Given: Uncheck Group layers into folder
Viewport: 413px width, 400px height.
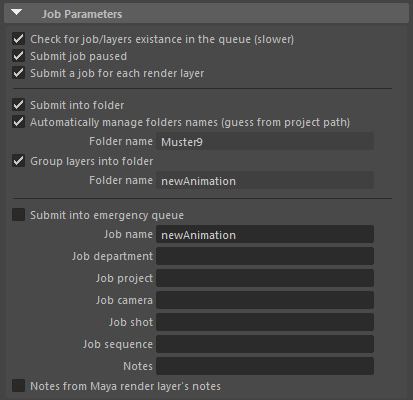Looking at the screenshot, I should (18, 161).
